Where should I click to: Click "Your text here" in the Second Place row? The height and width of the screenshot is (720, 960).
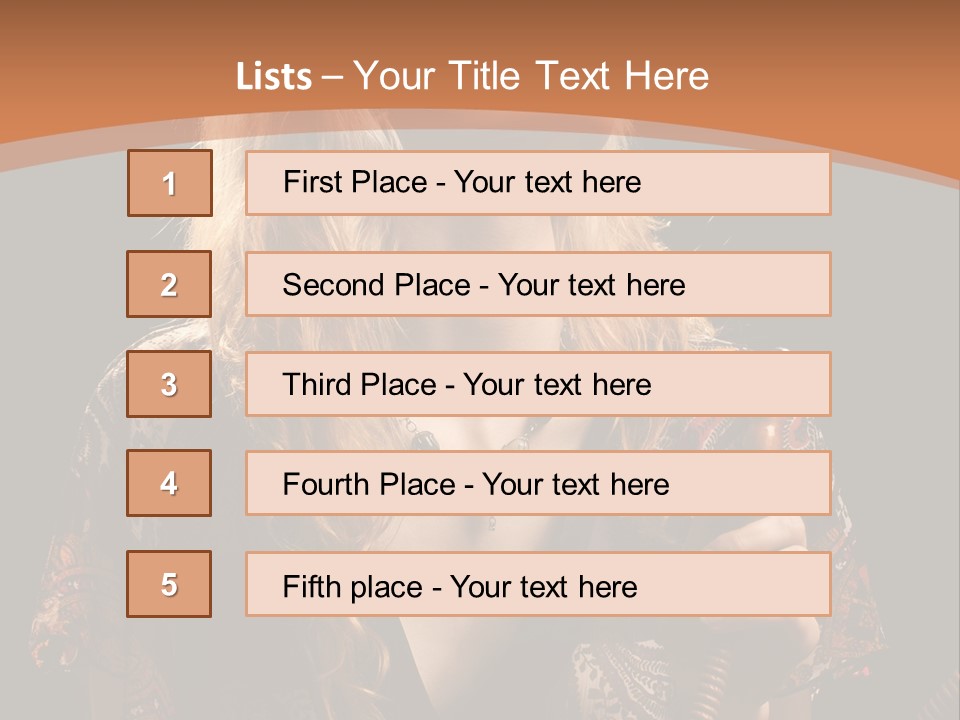pyautogui.click(x=591, y=285)
